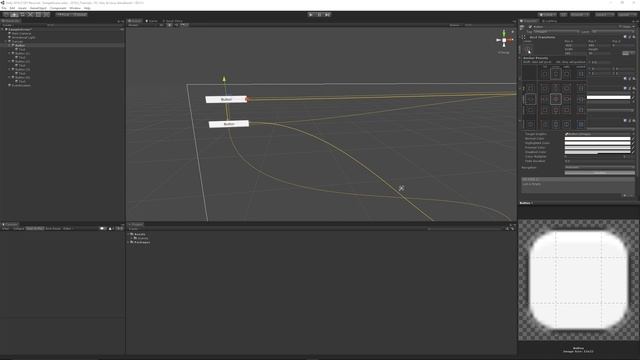Viewport: 640px width, 360px height.
Task: Choose the middle vertical anchor preset in left column
Action: click(x=530, y=99)
